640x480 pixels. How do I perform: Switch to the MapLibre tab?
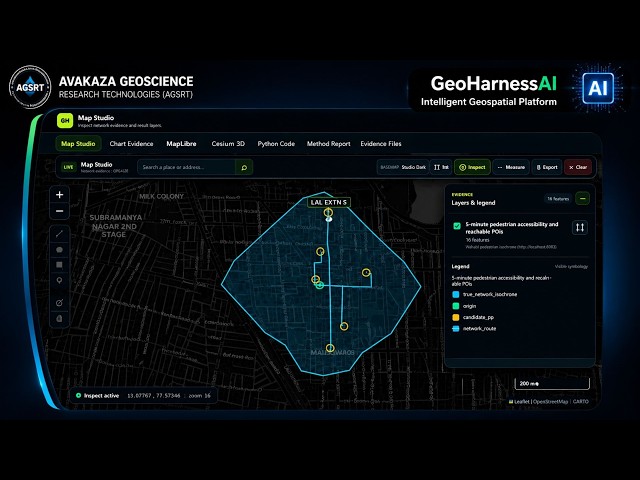[x=181, y=144]
